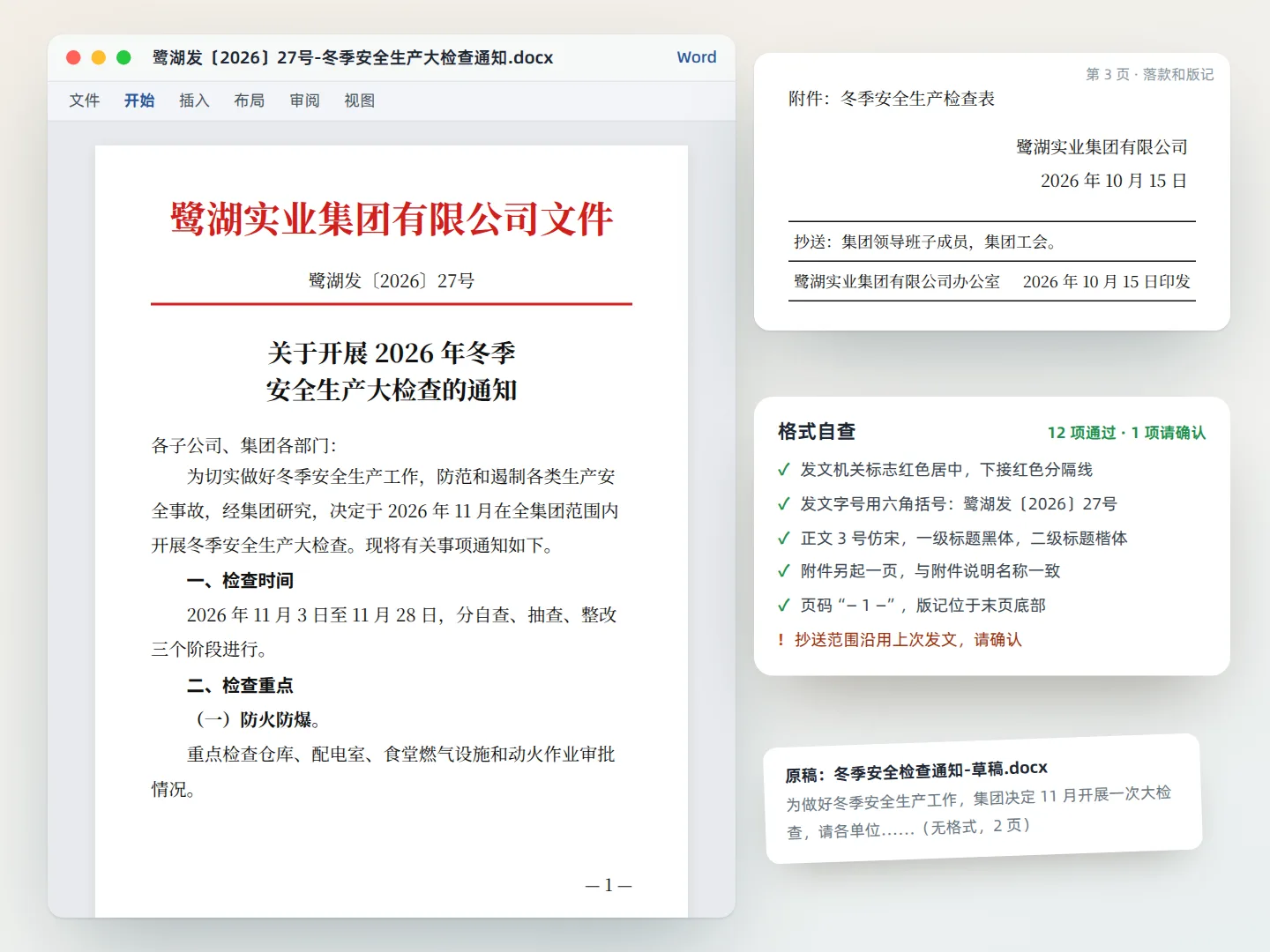Image resolution: width=1270 pixels, height=952 pixels.
Task: Click the 格式自查 panel heading
Action: [817, 431]
